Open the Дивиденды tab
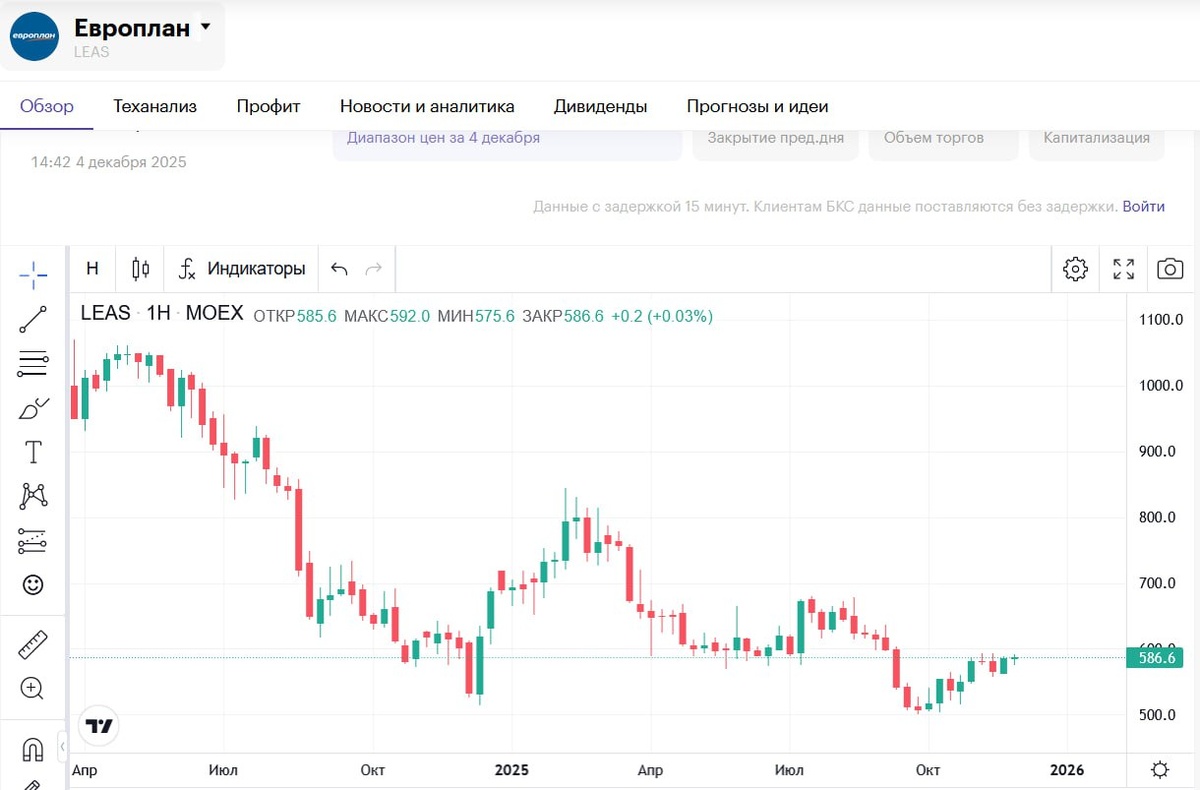1200x790 pixels. pyautogui.click(x=600, y=106)
